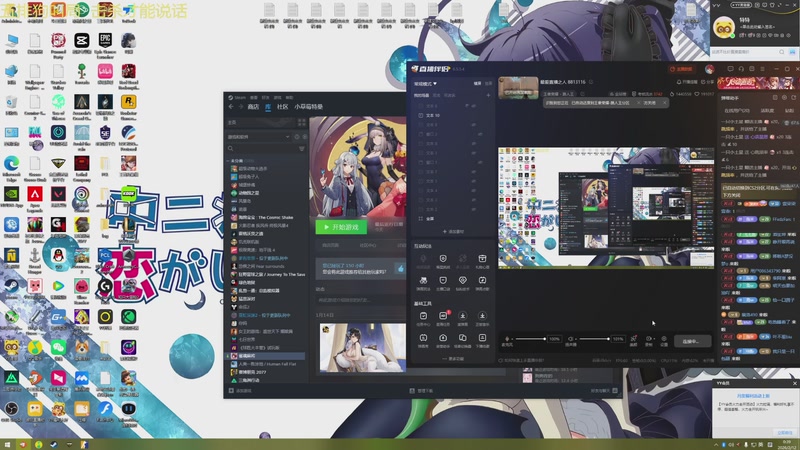Expand 更多功能 below the streaming tools
This screenshot has width=800, height=450.
(x=453, y=359)
